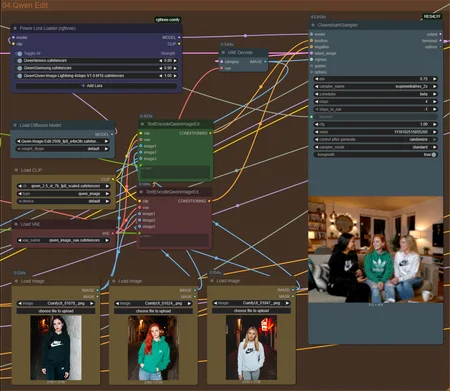Click the prompt text box of the red TextEncode node
This screenshot has width=450, height=391.
[x=174, y=240]
